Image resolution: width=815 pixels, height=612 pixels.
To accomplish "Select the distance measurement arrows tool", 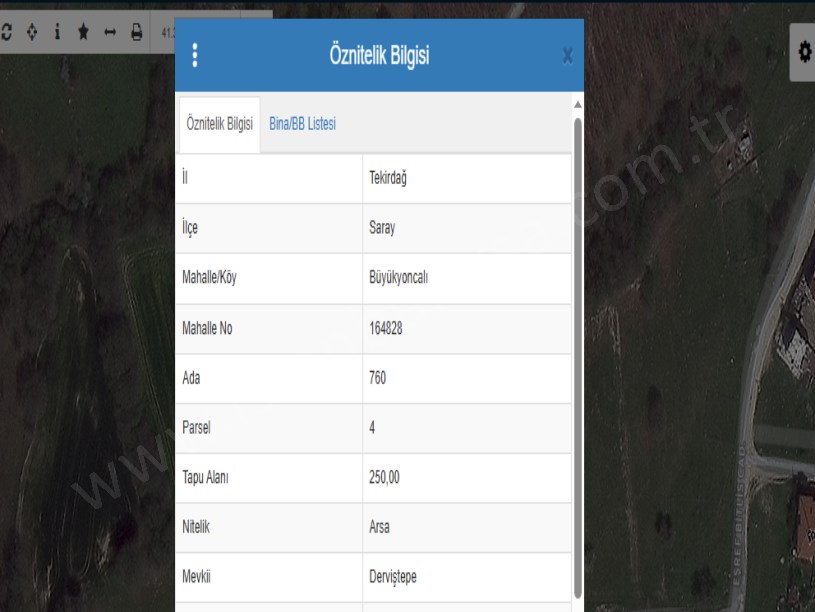I will 111,31.
